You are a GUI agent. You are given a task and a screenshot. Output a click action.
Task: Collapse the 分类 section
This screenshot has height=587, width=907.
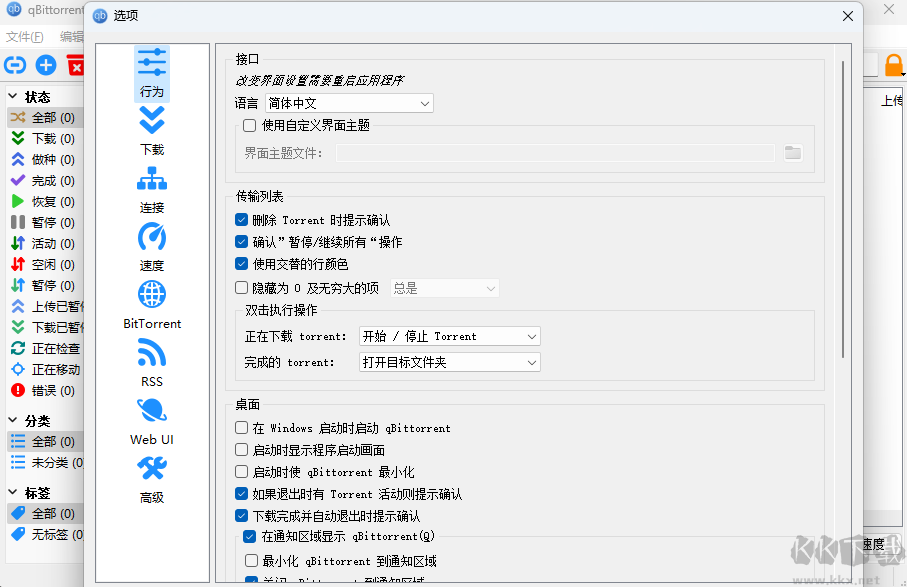[x=13, y=420]
